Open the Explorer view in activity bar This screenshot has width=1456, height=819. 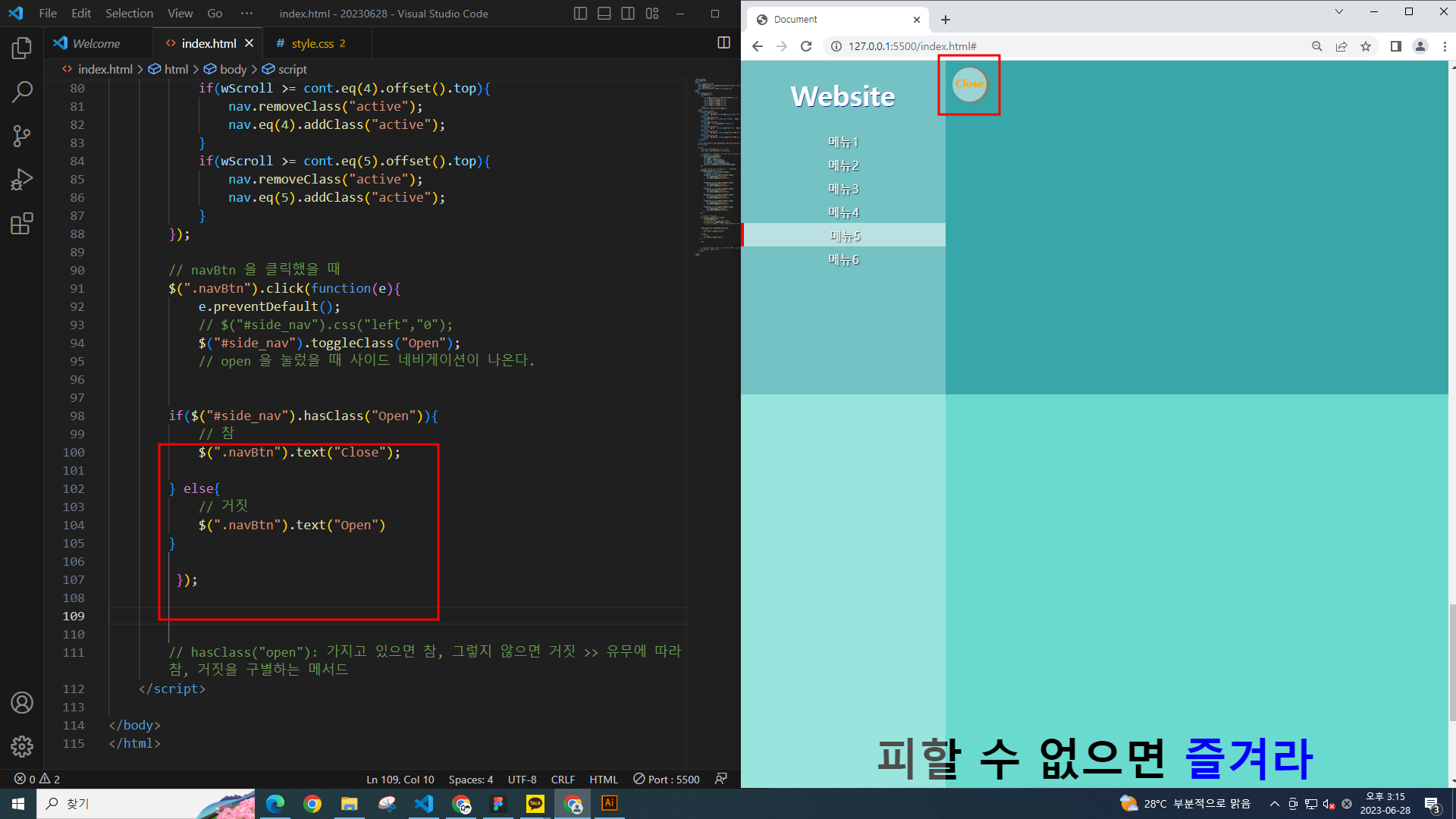tap(21, 49)
